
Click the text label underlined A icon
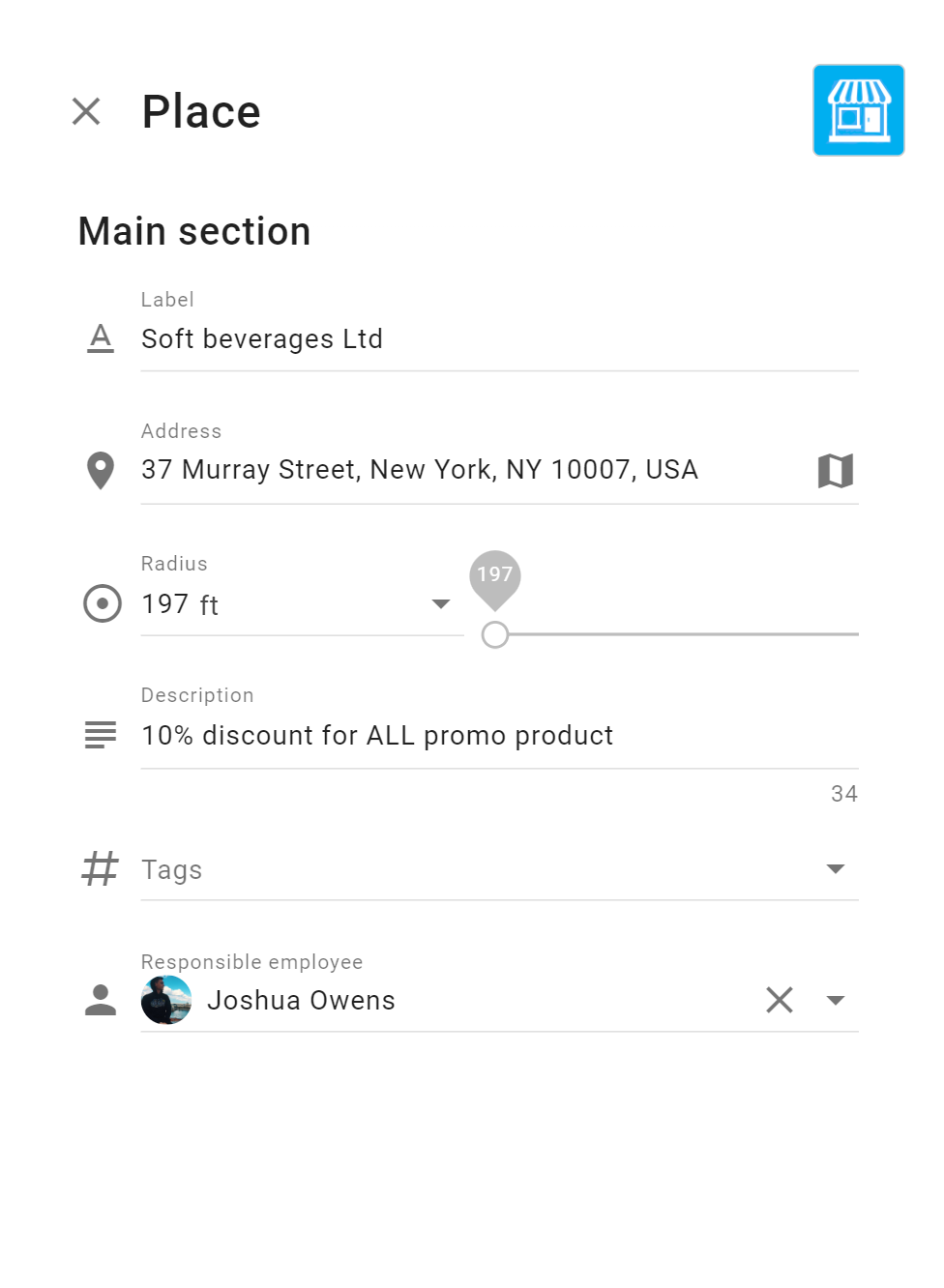pyautogui.click(x=101, y=338)
